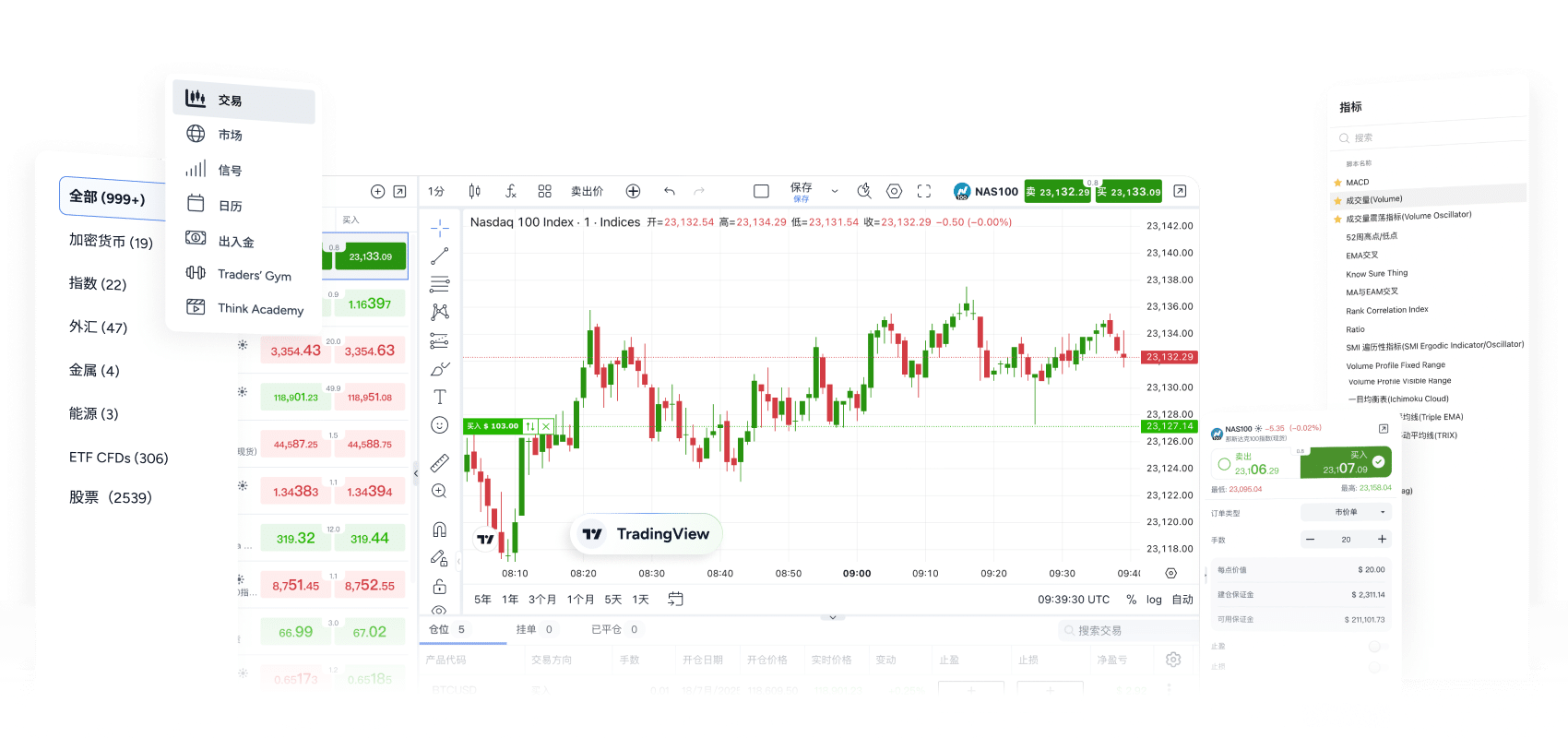The image size is (1568, 738).
Task: Select the chart layout square icon
Action: [x=761, y=191]
